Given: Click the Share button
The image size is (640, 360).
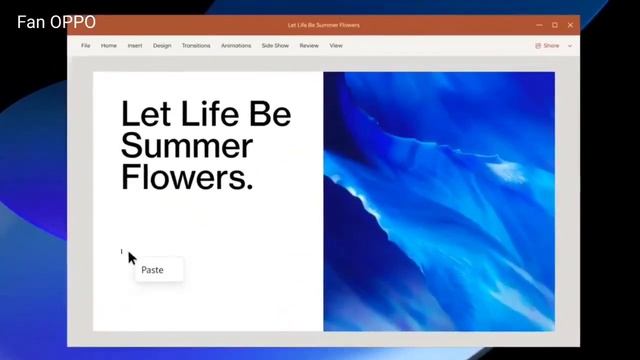Looking at the screenshot, I should [547, 46].
